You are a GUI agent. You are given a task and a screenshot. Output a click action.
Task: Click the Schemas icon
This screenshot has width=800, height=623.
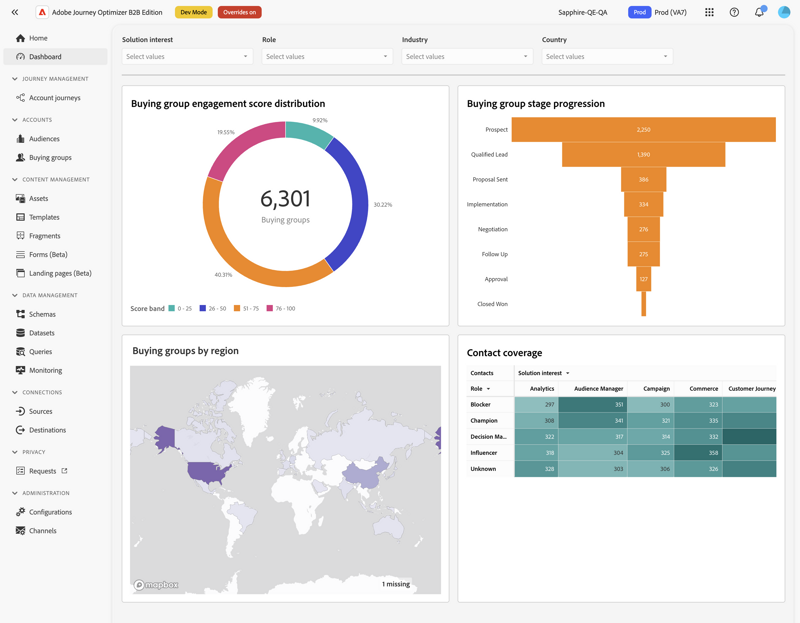[x=20, y=314]
